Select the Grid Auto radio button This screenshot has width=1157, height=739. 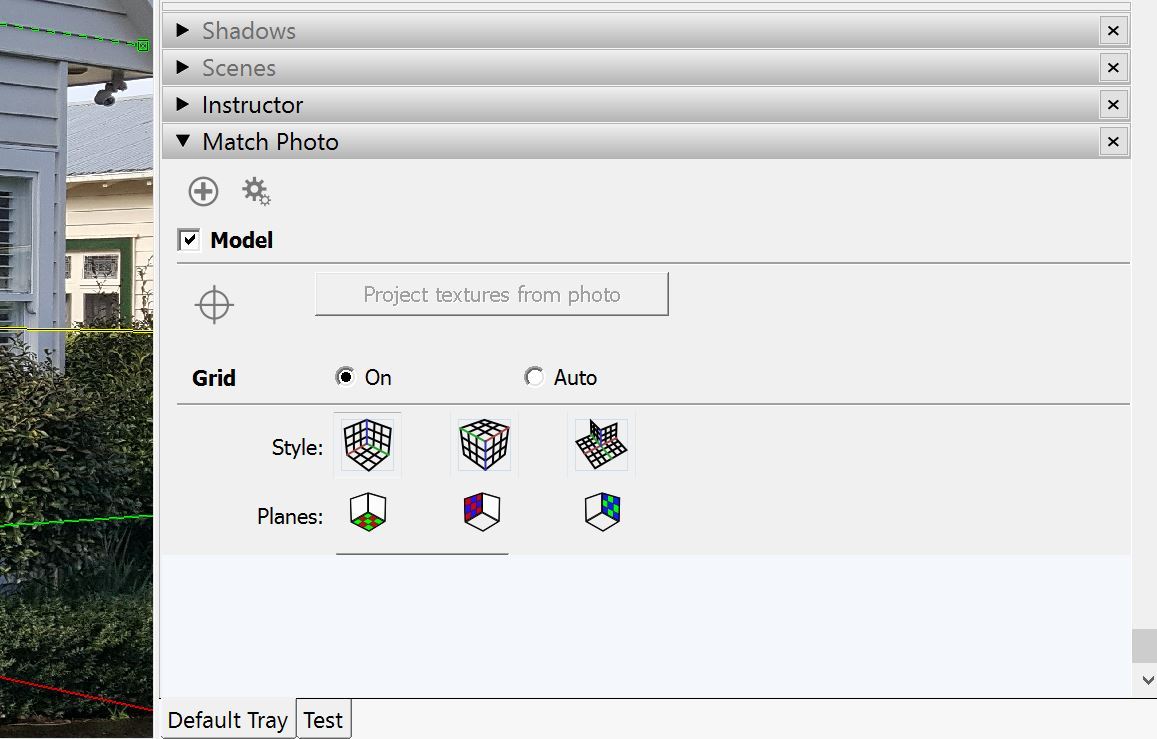click(535, 377)
